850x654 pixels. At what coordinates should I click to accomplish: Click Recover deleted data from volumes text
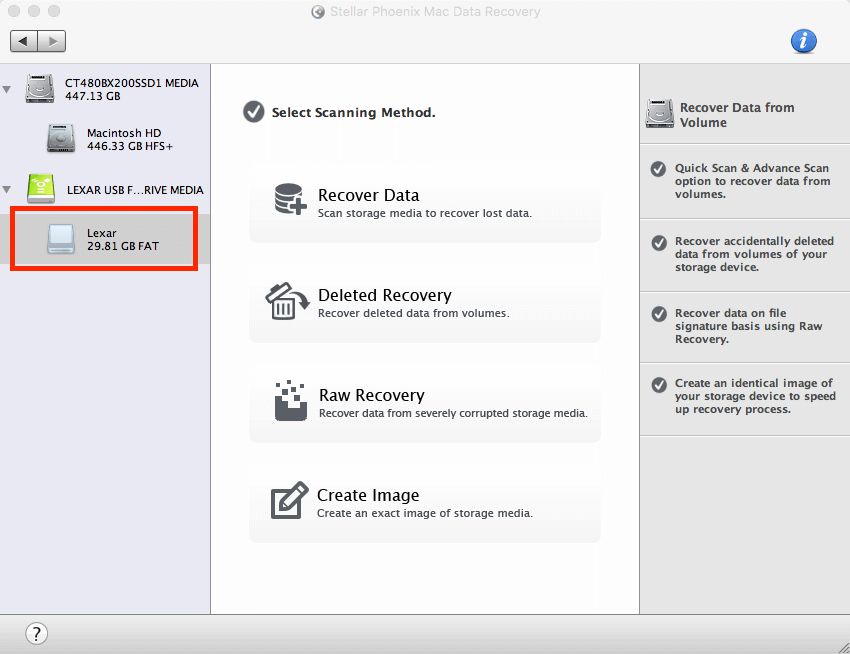(x=413, y=313)
